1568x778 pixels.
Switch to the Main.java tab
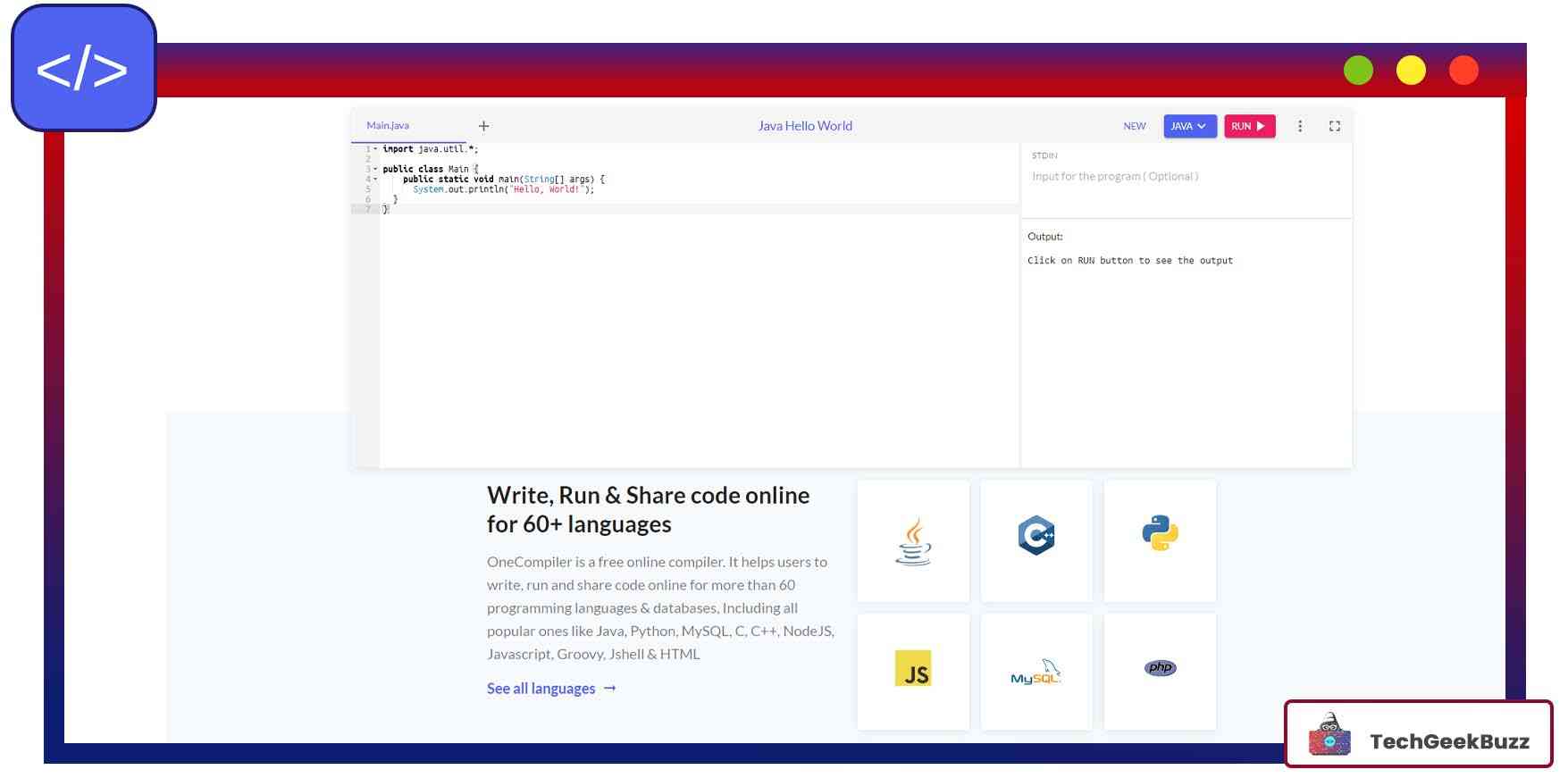[388, 126]
